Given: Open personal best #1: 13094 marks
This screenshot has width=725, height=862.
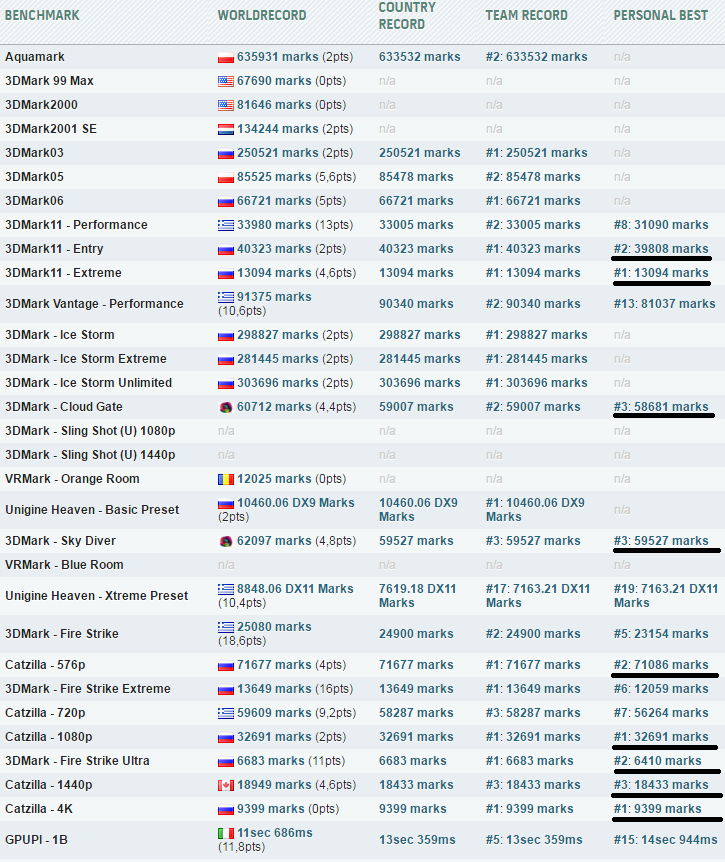Looking at the screenshot, I should pos(660,273).
